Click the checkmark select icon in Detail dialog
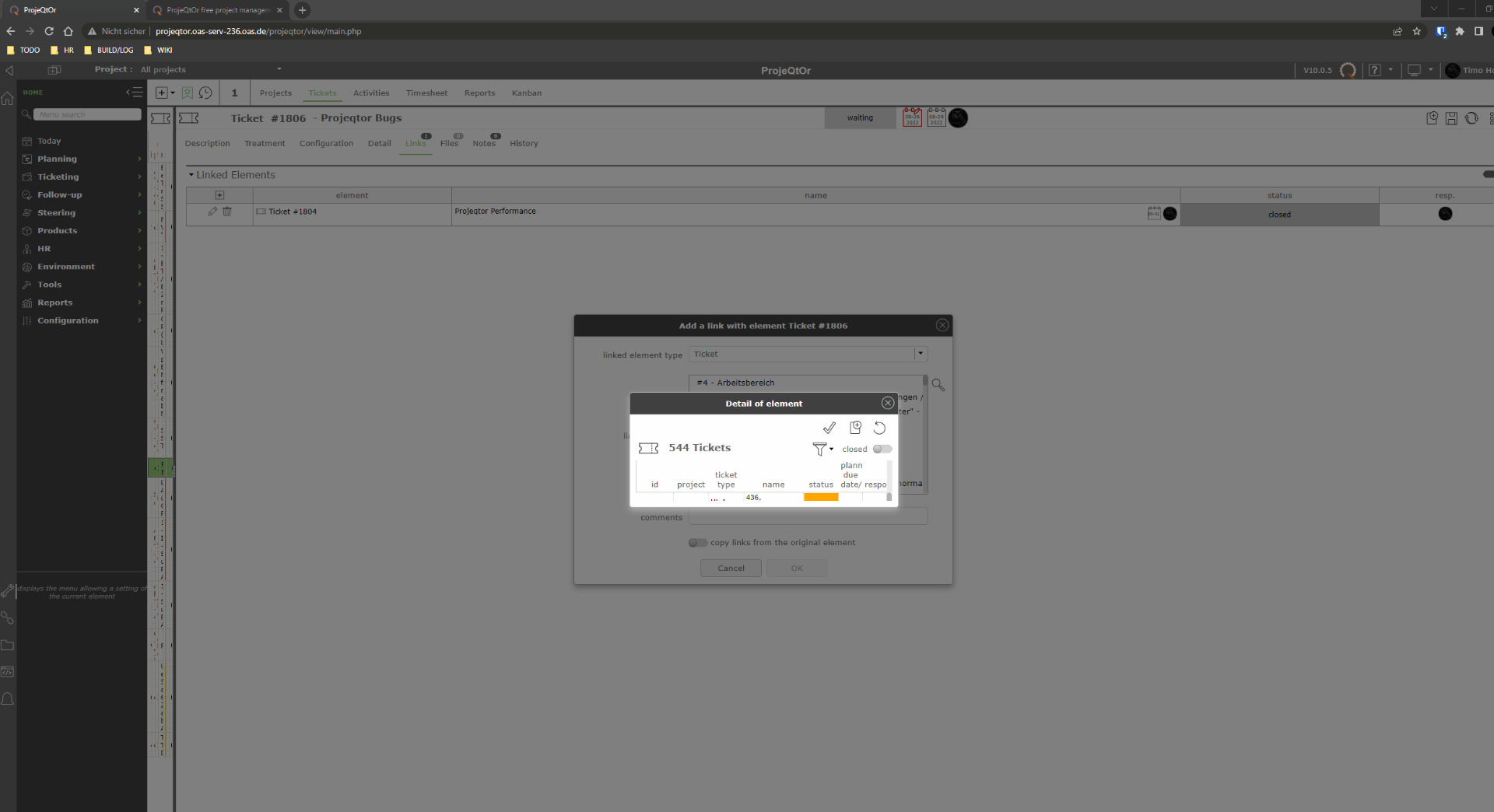The width and height of the screenshot is (1494, 812). tap(829, 428)
